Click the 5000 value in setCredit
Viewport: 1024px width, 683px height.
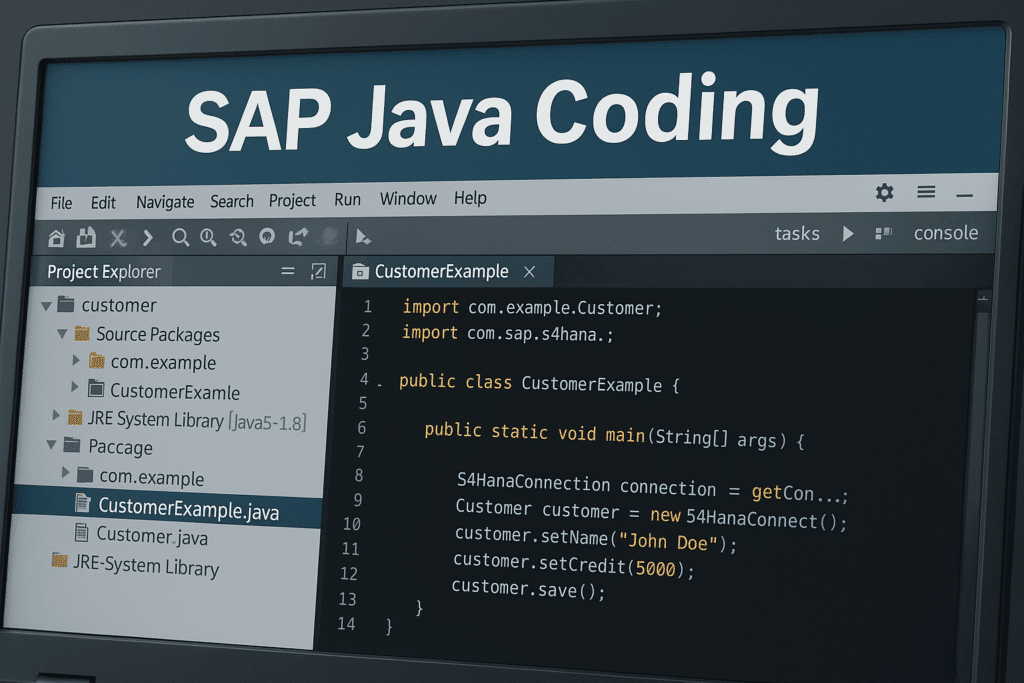pyautogui.click(x=656, y=569)
